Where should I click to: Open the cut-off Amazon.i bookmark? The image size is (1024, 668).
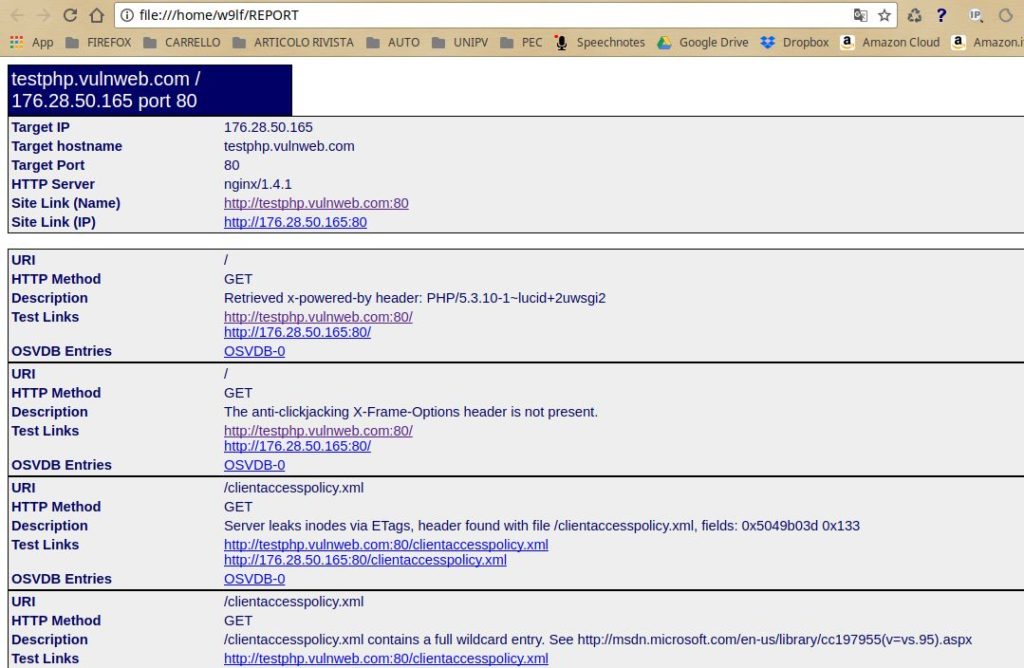[x=987, y=42]
